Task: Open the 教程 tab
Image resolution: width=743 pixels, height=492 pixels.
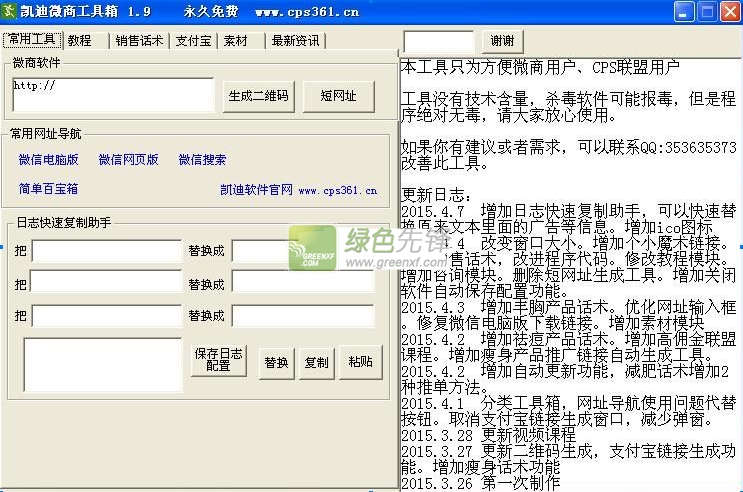Action: click(x=85, y=41)
